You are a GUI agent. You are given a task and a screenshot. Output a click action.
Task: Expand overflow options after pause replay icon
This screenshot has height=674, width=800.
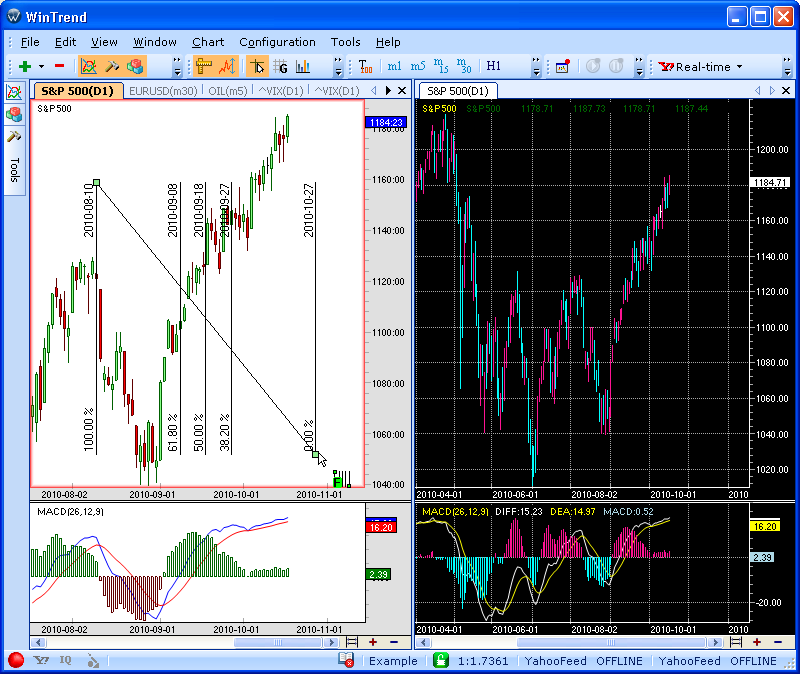(639, 66)
